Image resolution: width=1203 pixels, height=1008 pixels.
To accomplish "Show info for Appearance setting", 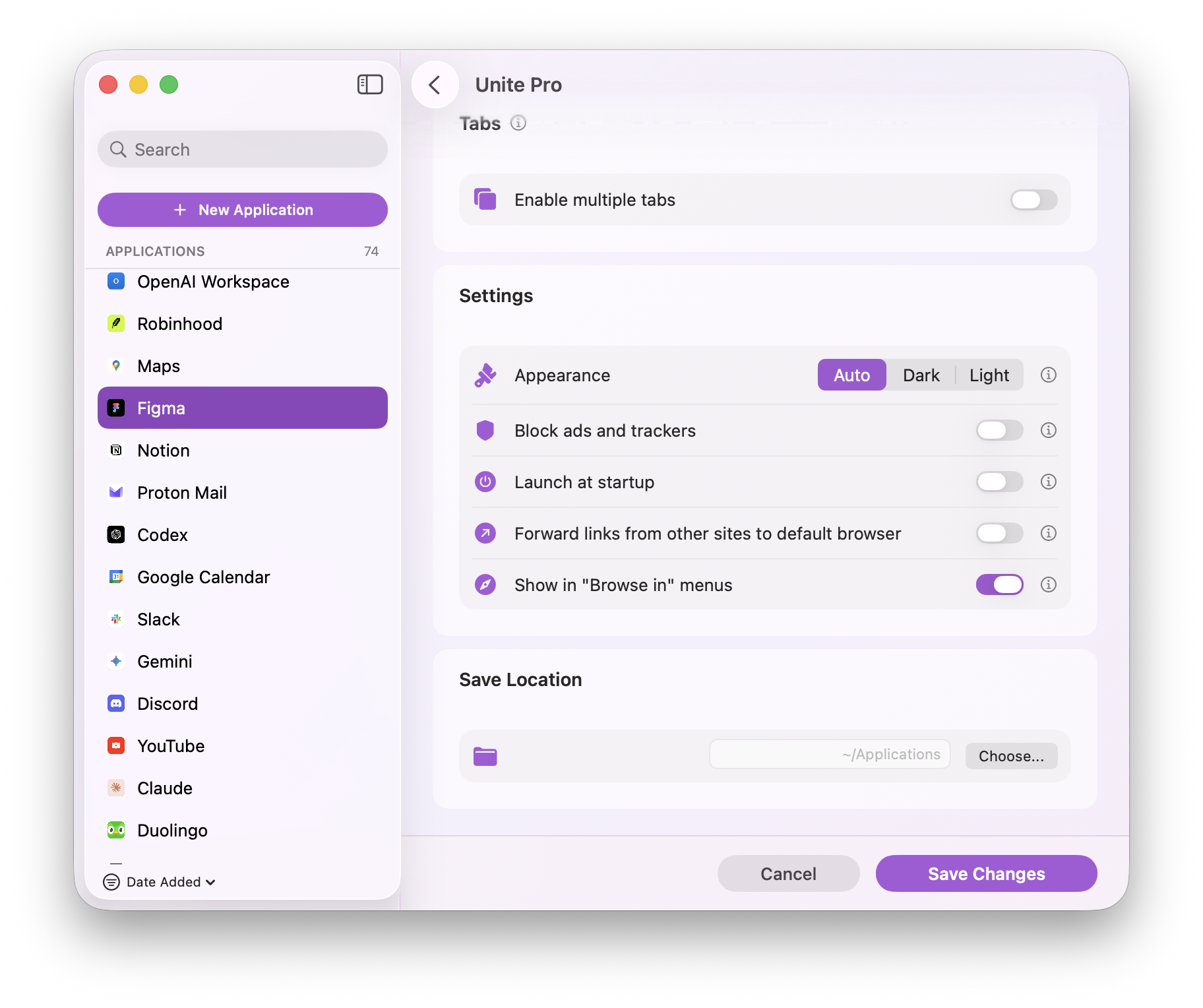I will pyautogui.click(x=1049, y=375).
